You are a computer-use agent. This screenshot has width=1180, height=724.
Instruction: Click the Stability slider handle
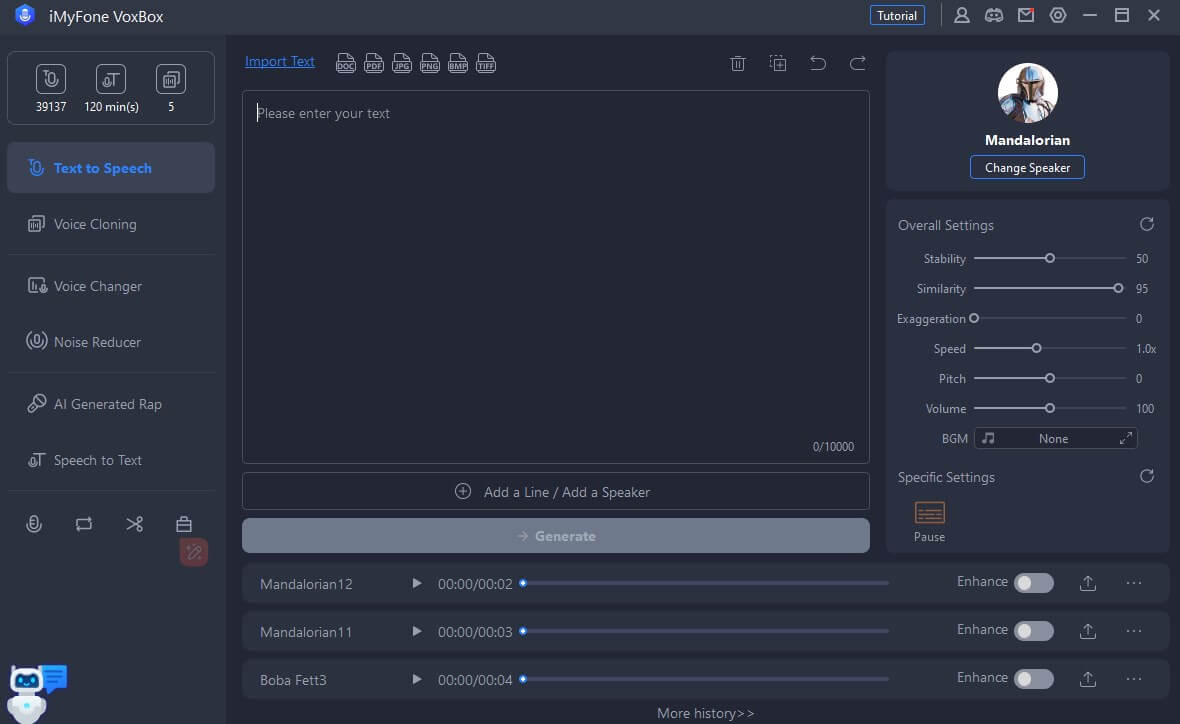pos(1050,258)
